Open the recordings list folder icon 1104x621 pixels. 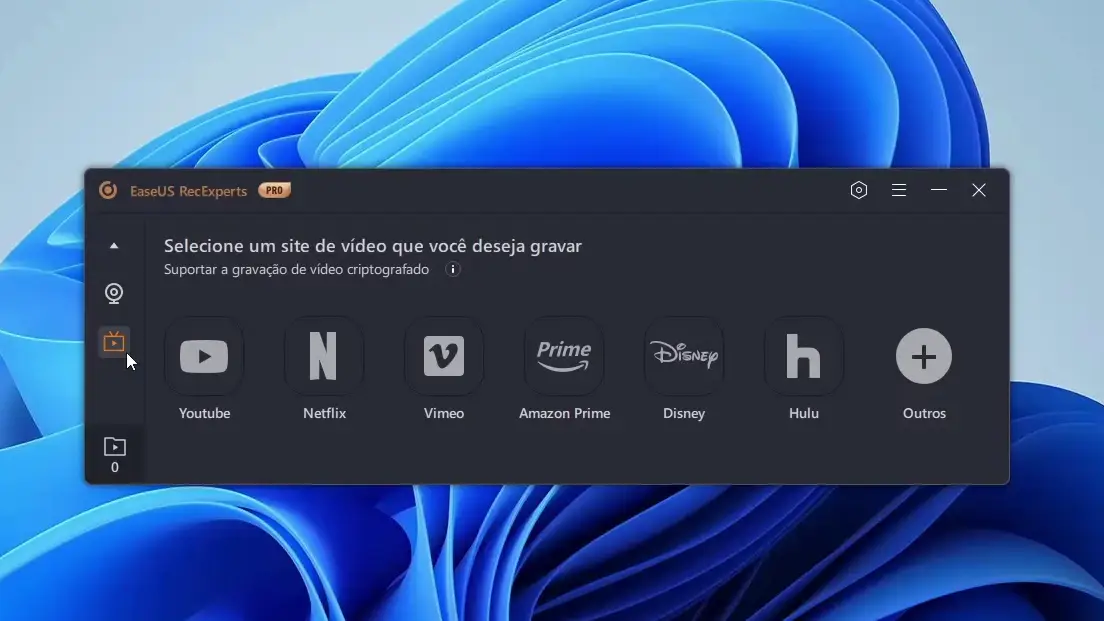[x=115, y=446]
